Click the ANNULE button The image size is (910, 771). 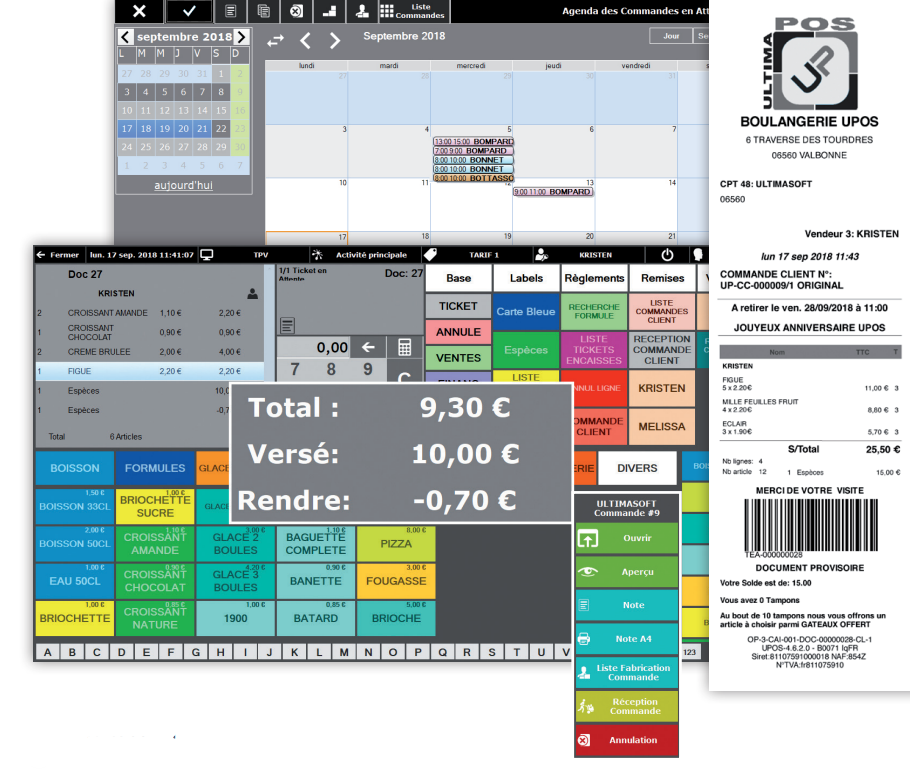(x=458, y=332)
